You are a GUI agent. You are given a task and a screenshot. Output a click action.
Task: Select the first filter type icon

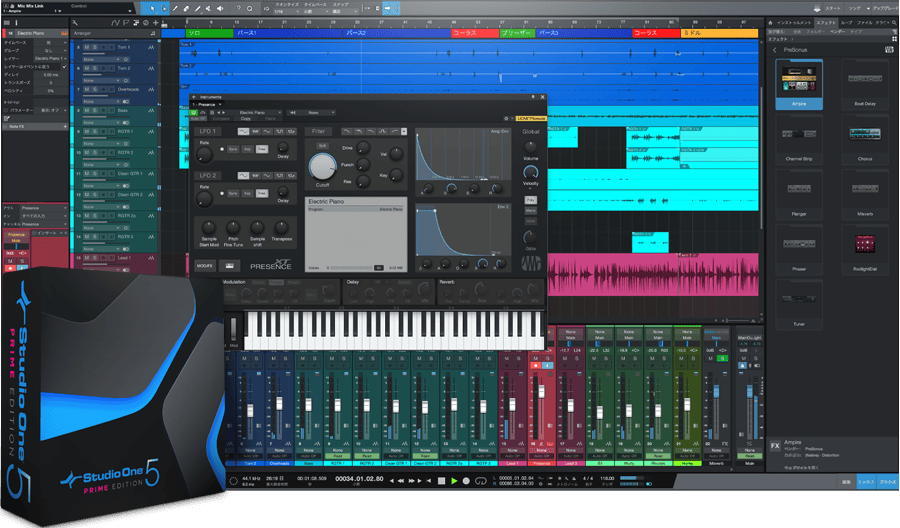pyautogui.click(x=346, y=131)
